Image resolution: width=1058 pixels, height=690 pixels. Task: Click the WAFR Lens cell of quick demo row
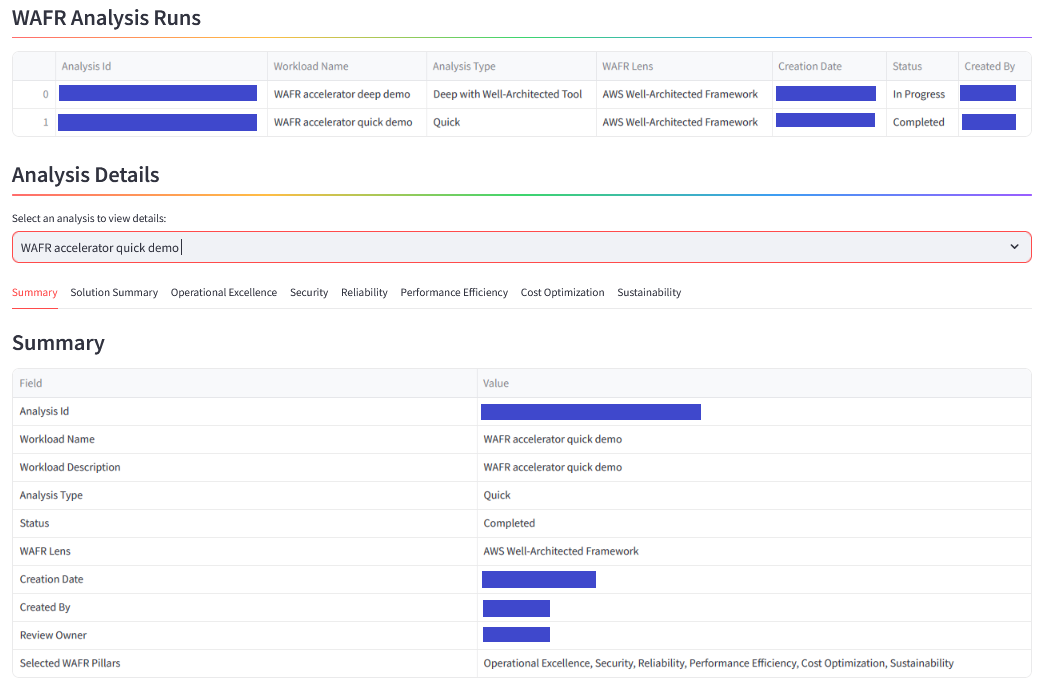[684, 122]
